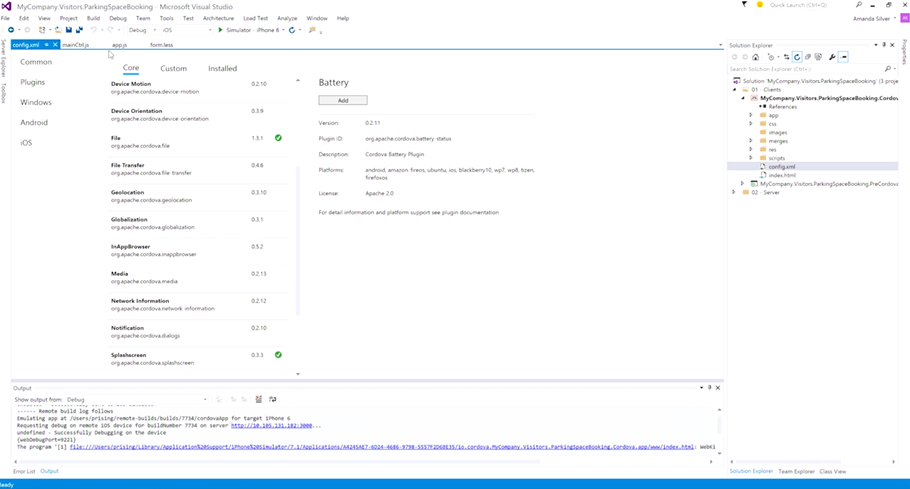Image resolution: width=910 pixels, height=489 pixels.
Task: Click the Navigate Backward toolbar icon
Action: point(10,30)
